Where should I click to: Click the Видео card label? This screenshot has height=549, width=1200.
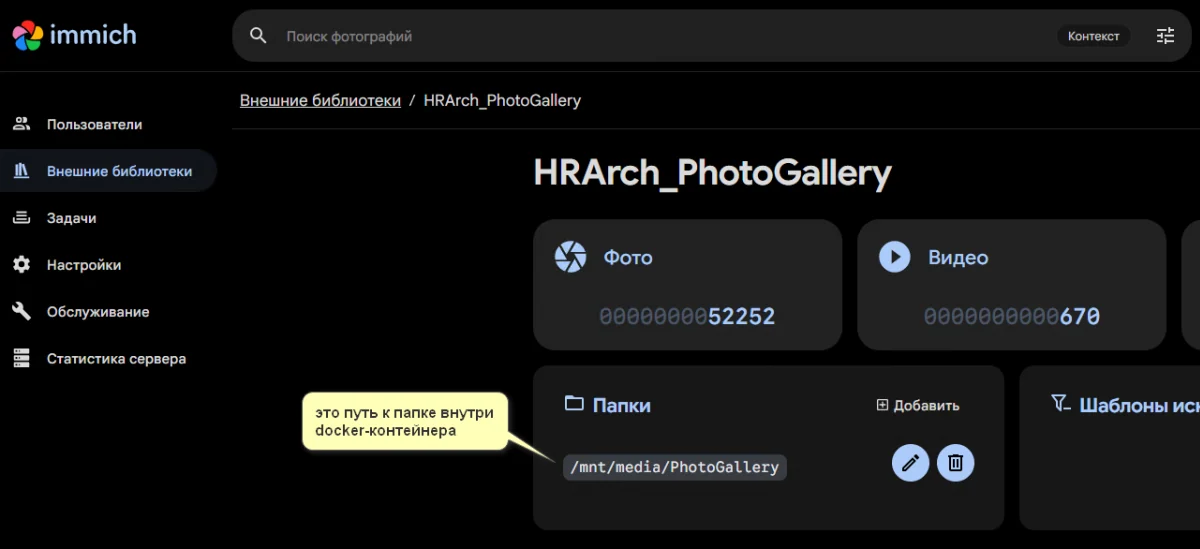[x=958, y=257]
